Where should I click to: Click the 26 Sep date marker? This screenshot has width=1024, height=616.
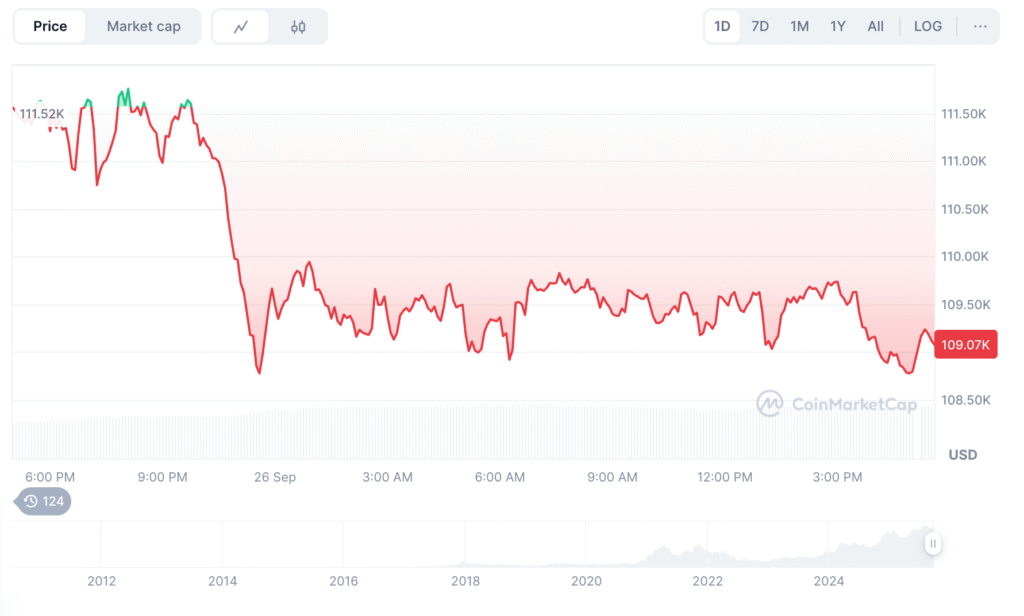coord(275,478)
